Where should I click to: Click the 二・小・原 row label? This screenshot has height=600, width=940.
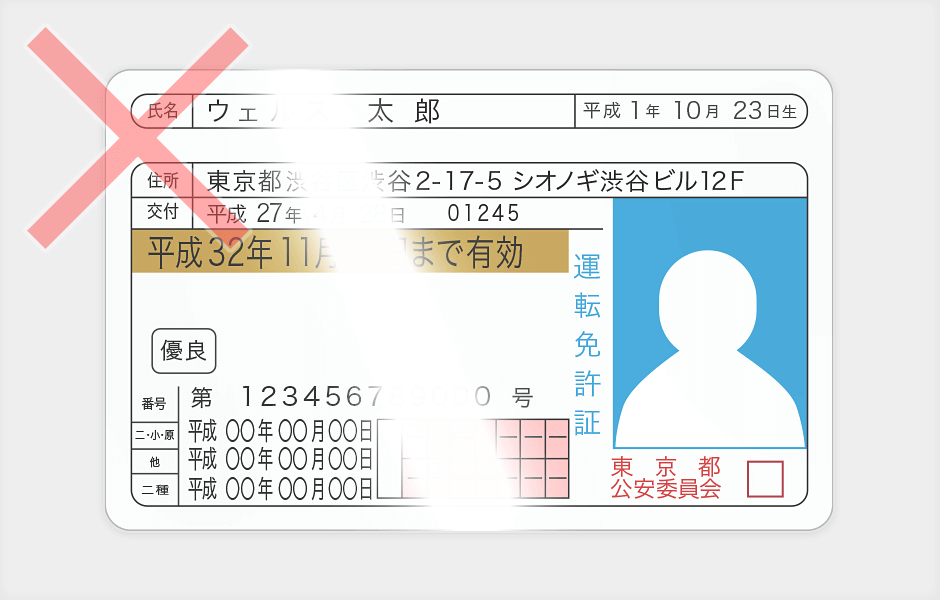point(154,435)
